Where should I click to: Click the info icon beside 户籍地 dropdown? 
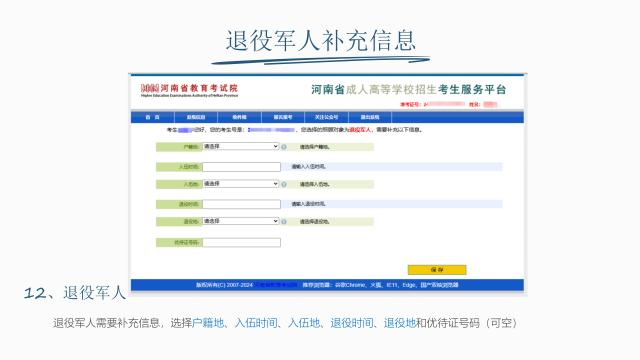[284, 147]
